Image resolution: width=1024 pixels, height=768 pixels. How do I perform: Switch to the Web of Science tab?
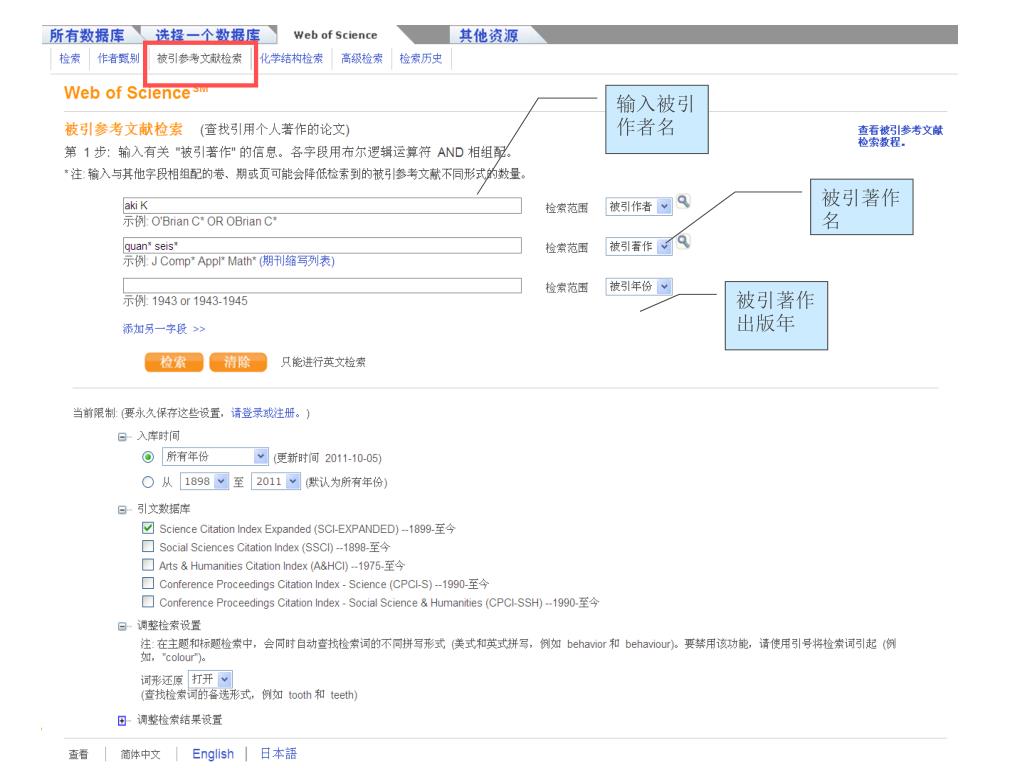tap(336, 35)
